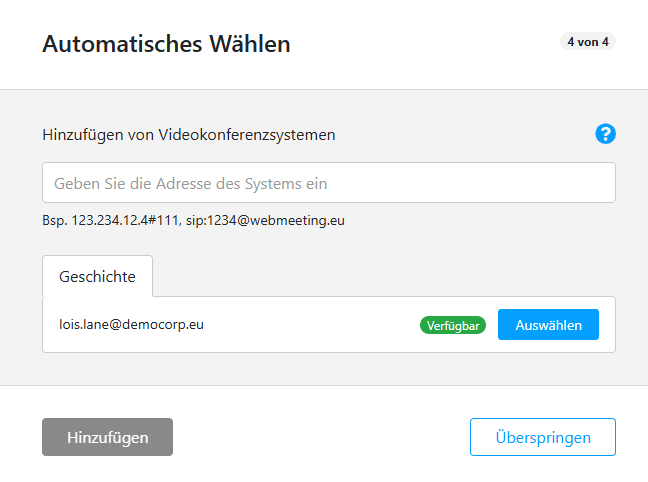Viewport: 648px width, 482px height.
Task: Skip this step with Überspringen
Action: coord(542,437)
